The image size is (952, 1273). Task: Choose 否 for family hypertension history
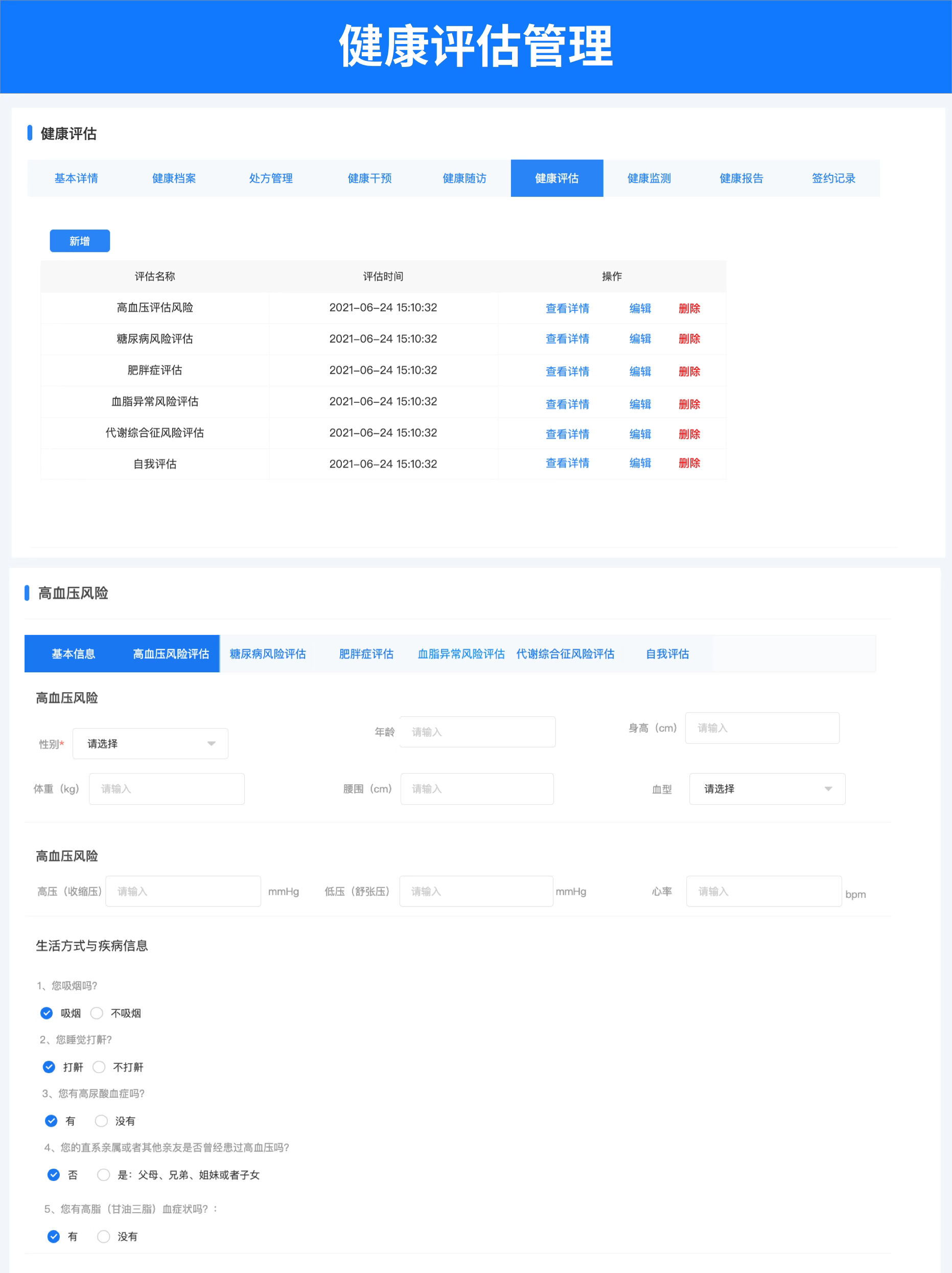click(x=54, y=1175)
